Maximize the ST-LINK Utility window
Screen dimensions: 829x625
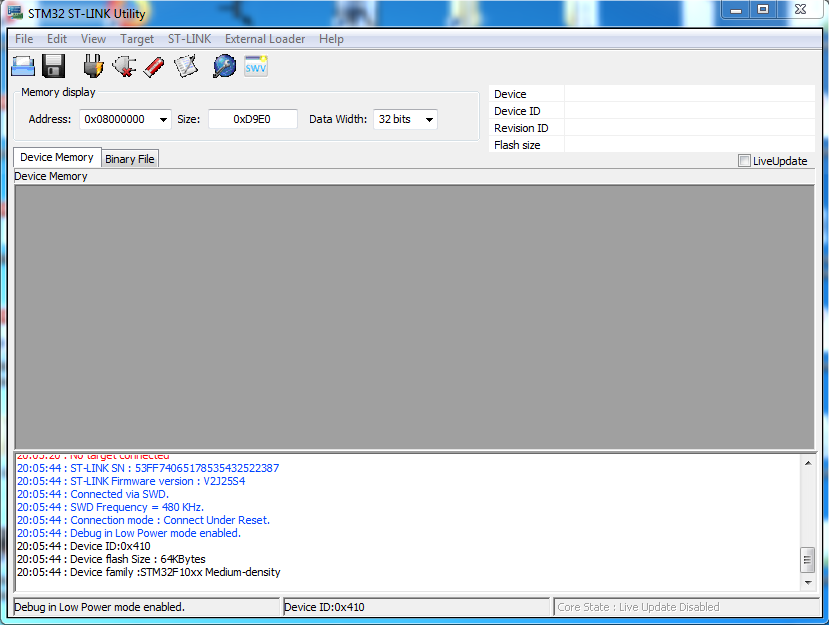(763, 10)
